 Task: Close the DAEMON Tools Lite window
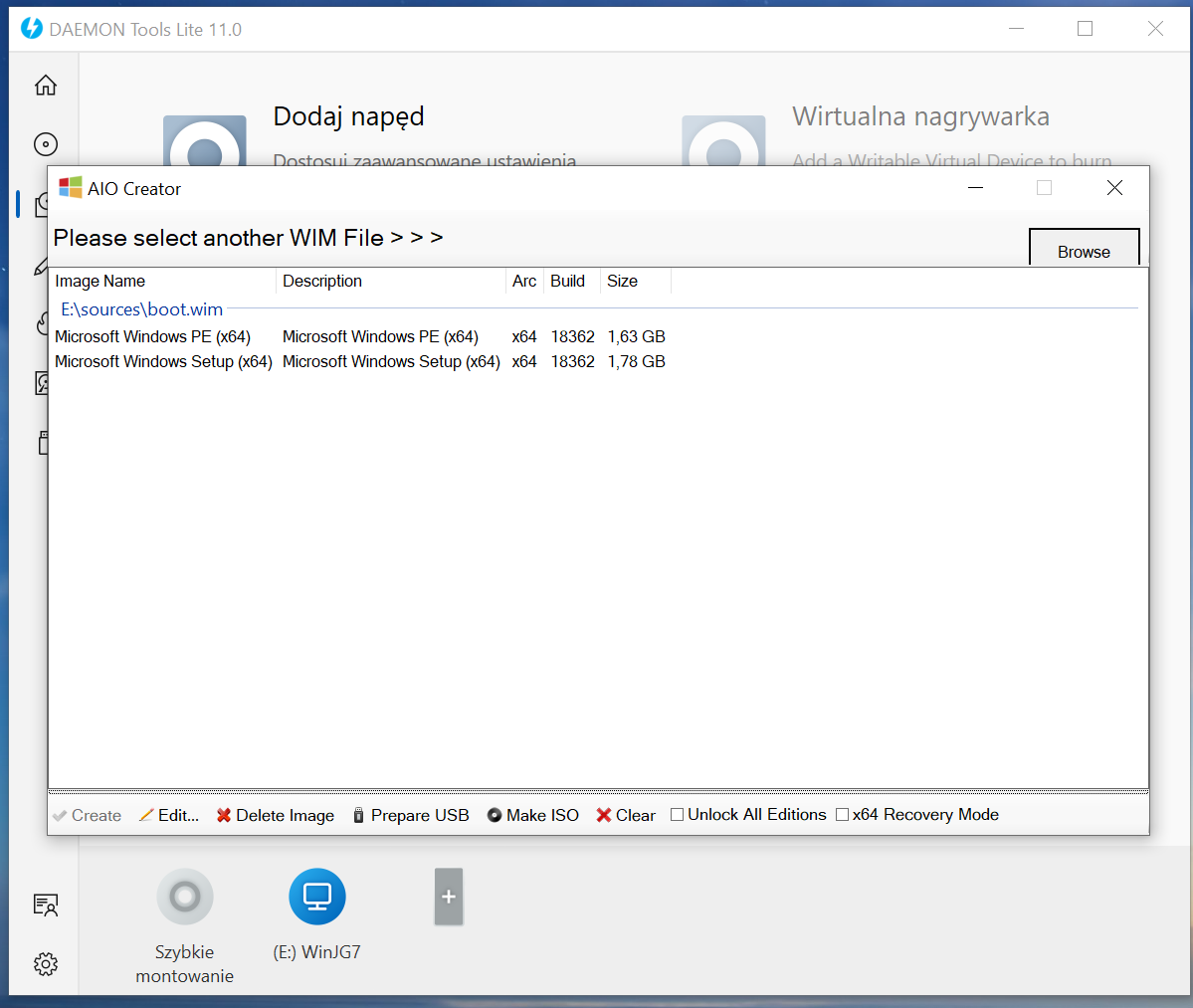coord(1155,29)
